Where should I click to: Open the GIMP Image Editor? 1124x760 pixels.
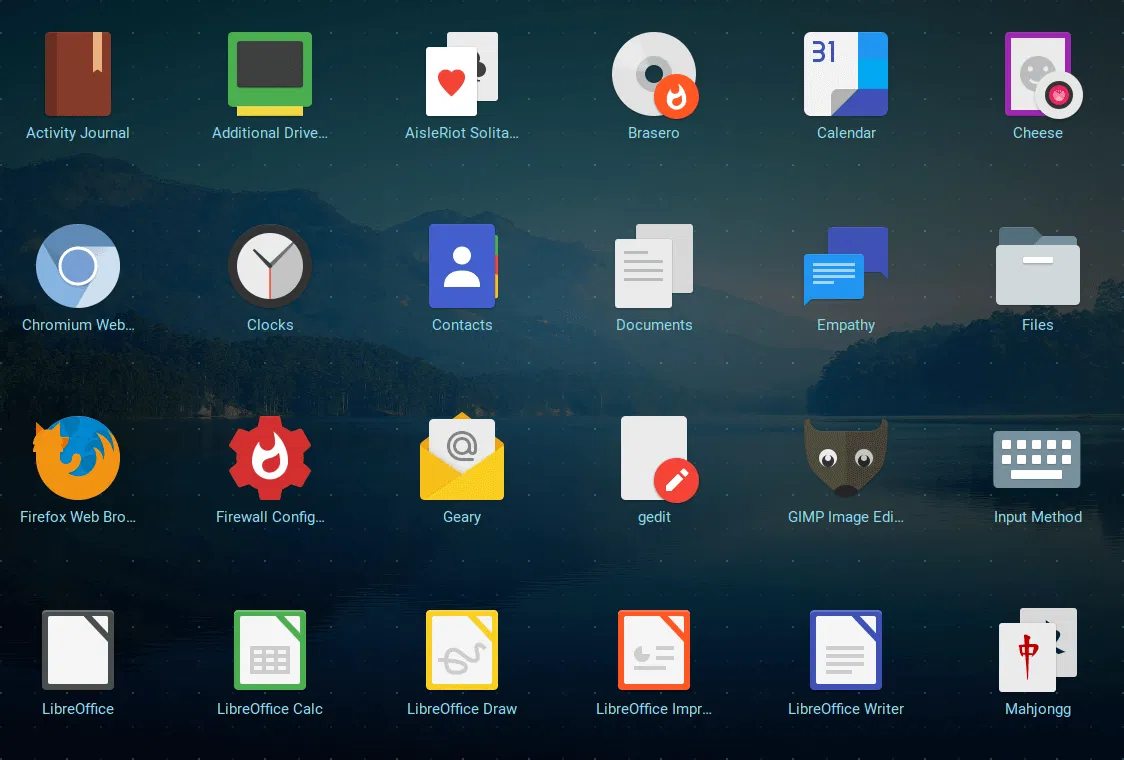[846, 458]
